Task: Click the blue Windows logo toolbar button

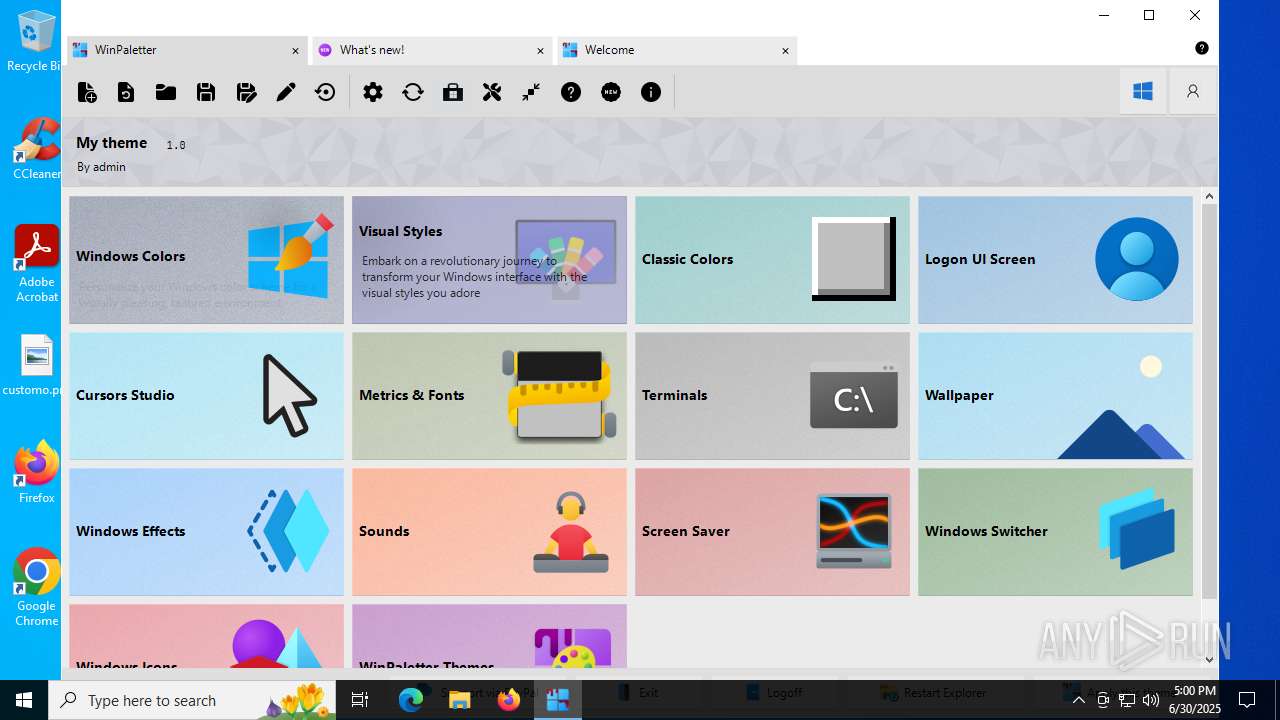Action: point(1143,91)
